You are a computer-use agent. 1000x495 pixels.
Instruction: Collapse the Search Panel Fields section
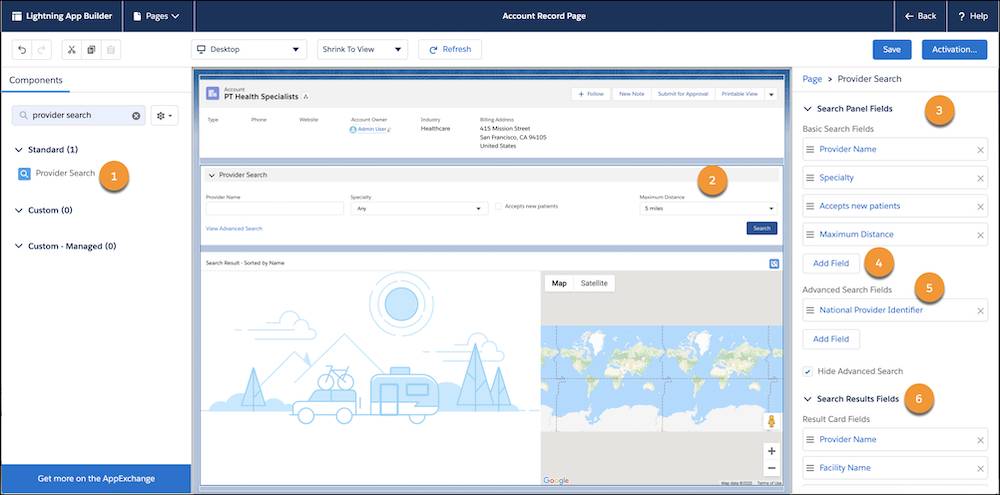[808, 109]
